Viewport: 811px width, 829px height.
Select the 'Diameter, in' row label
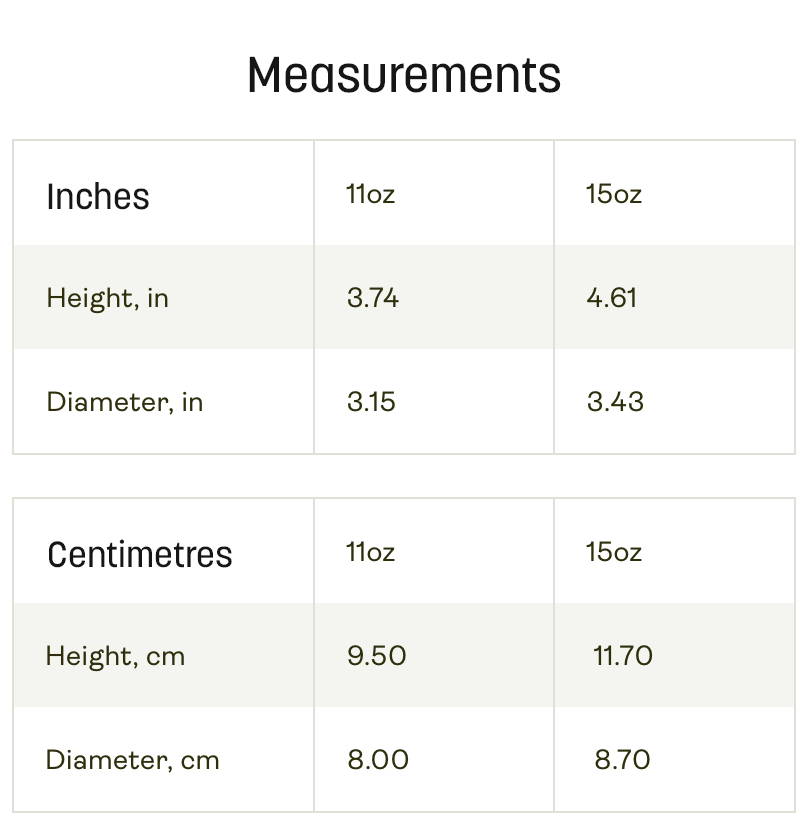pos(125,402)
